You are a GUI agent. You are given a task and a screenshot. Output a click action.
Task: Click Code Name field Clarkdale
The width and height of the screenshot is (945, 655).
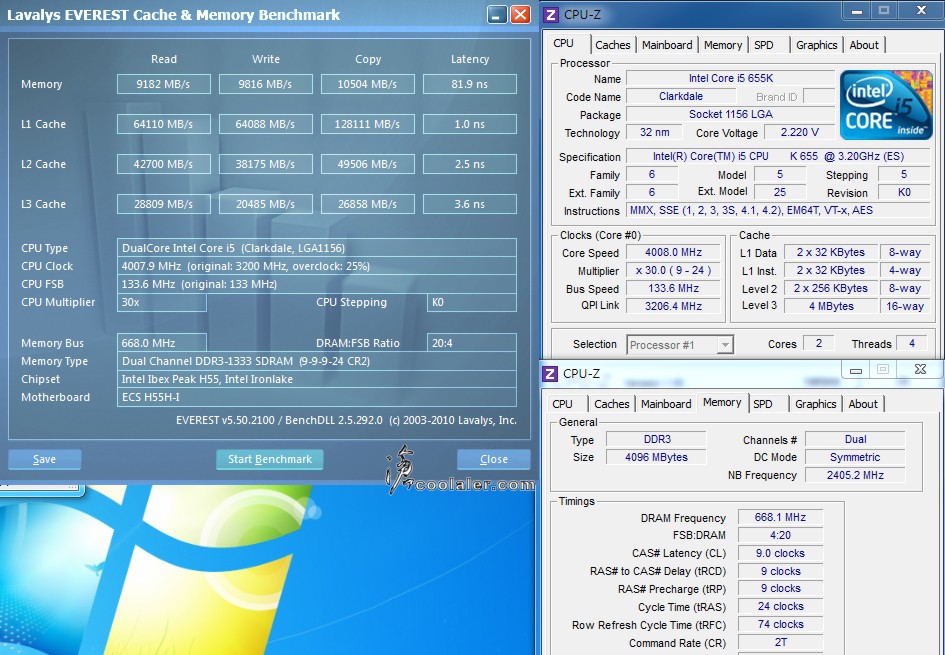pyautogui.click(x=680, y=96)
